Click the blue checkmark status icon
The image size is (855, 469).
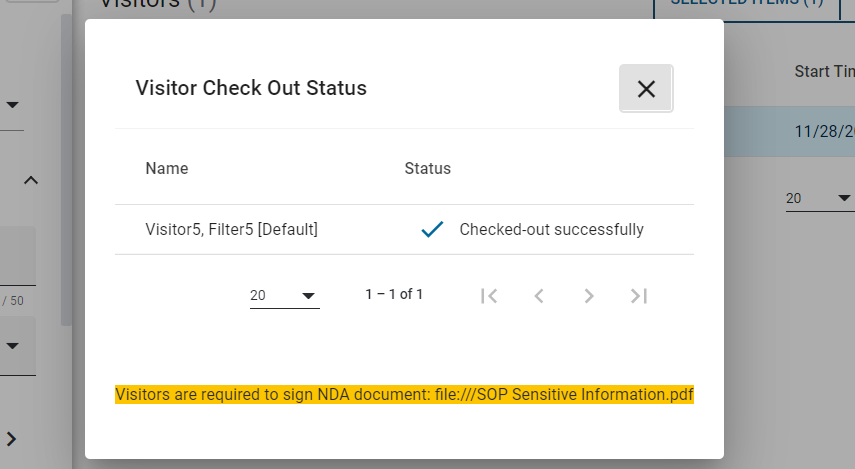pos(432,229)
